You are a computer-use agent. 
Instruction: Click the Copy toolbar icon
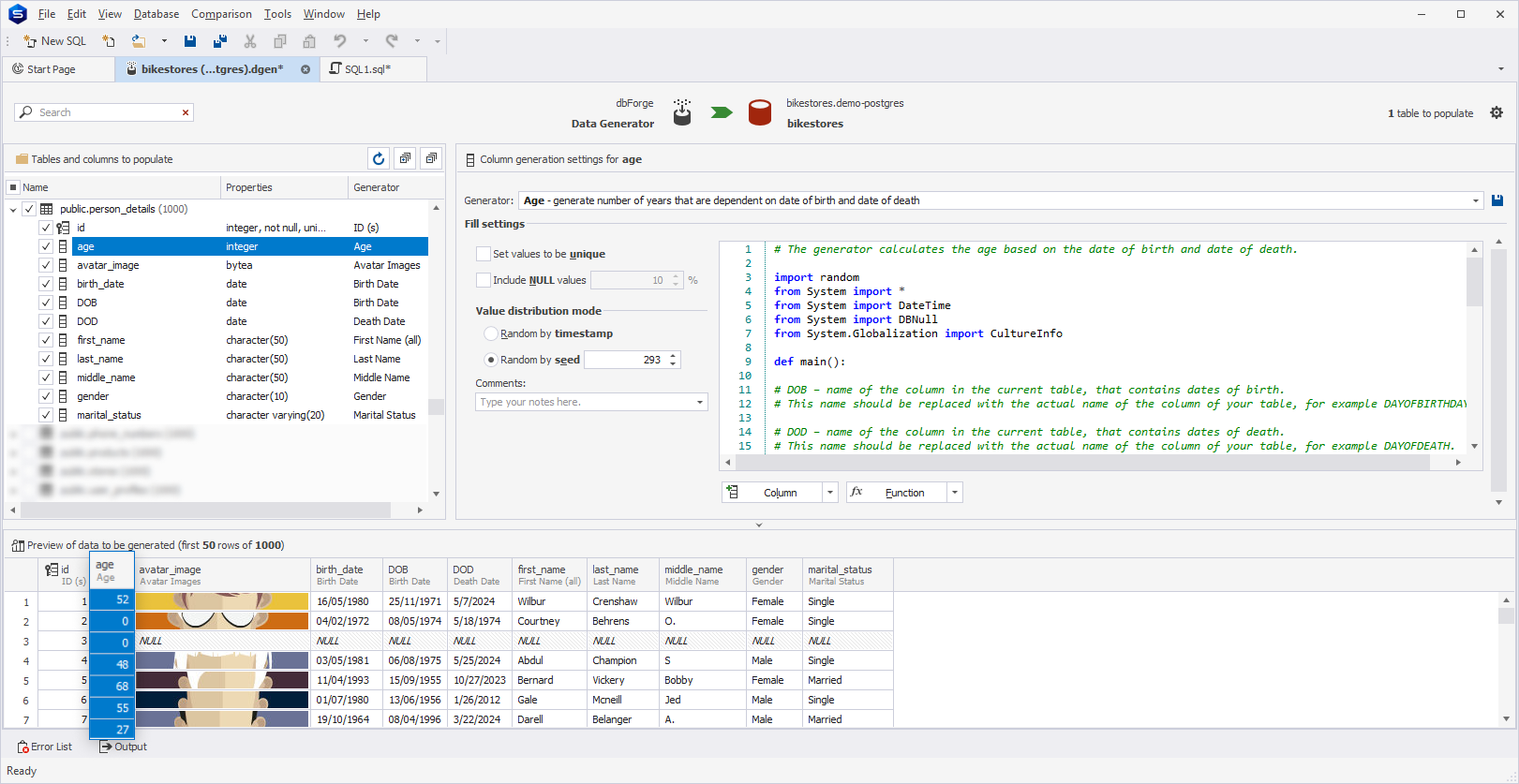coord(280,41)
